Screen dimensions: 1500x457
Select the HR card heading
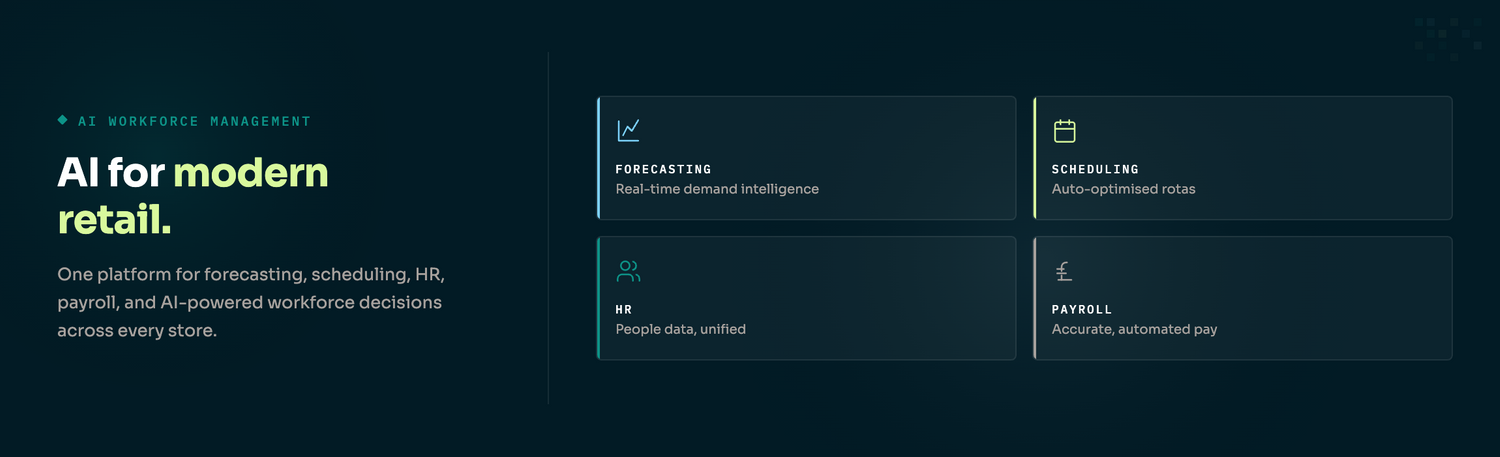[x=624, y=310]
